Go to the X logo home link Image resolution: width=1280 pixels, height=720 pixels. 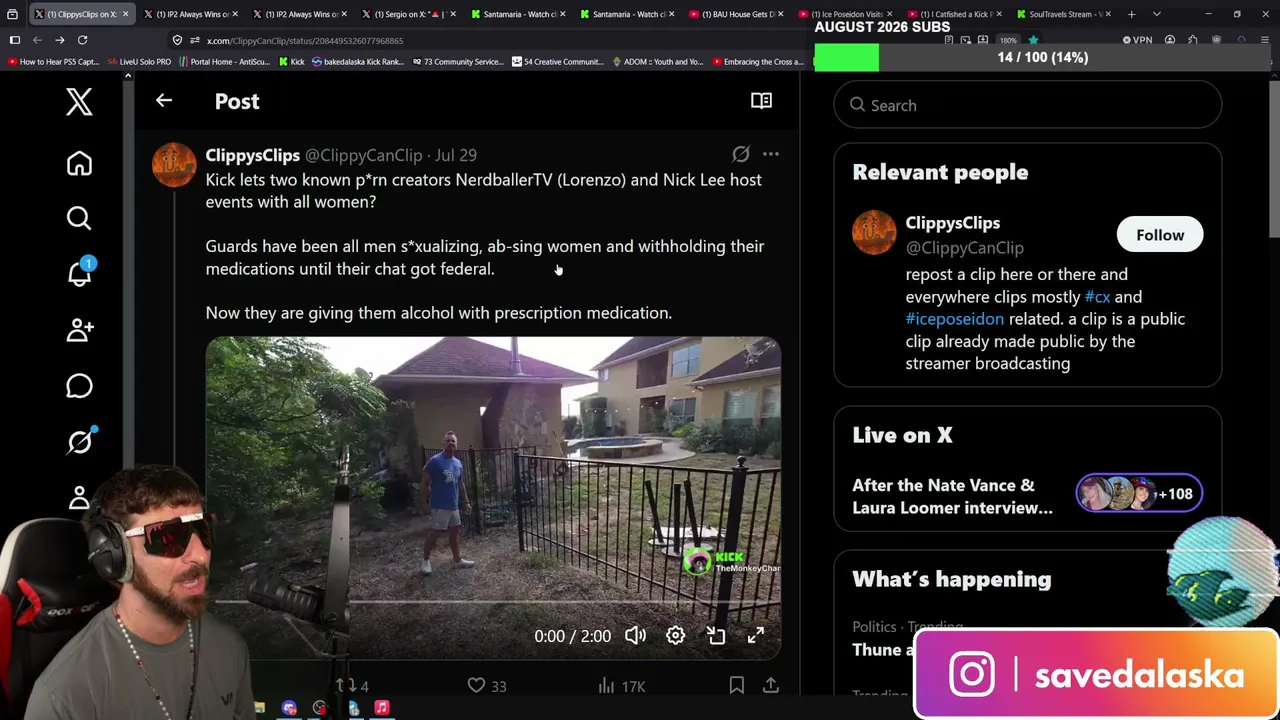tap(79, 102)
